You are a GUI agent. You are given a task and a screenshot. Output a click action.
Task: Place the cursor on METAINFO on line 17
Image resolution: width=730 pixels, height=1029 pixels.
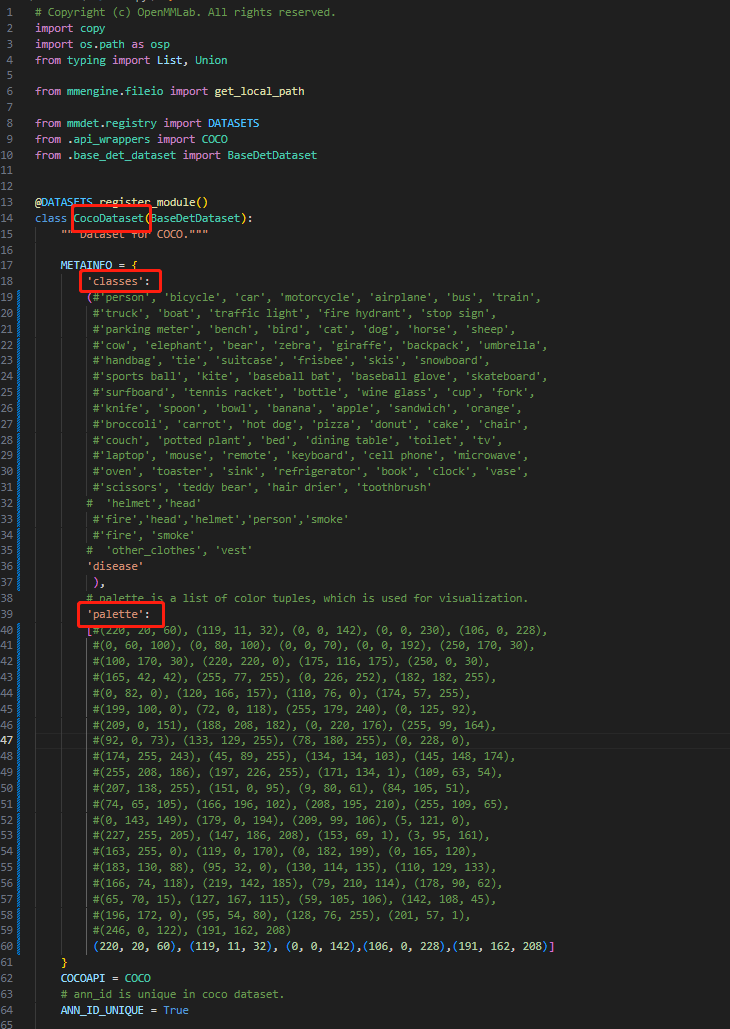[87, 265]
